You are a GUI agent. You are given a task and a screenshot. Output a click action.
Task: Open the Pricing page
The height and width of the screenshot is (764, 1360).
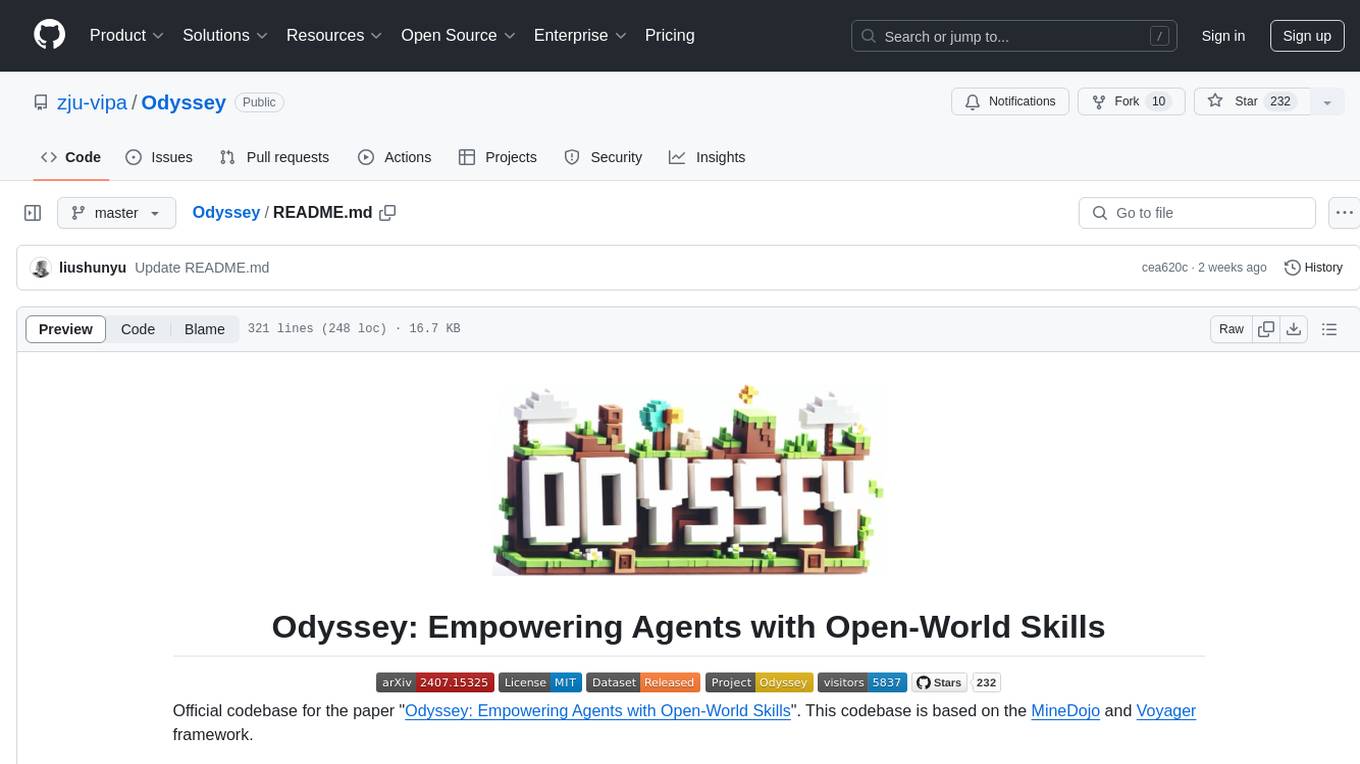[670, 35]
